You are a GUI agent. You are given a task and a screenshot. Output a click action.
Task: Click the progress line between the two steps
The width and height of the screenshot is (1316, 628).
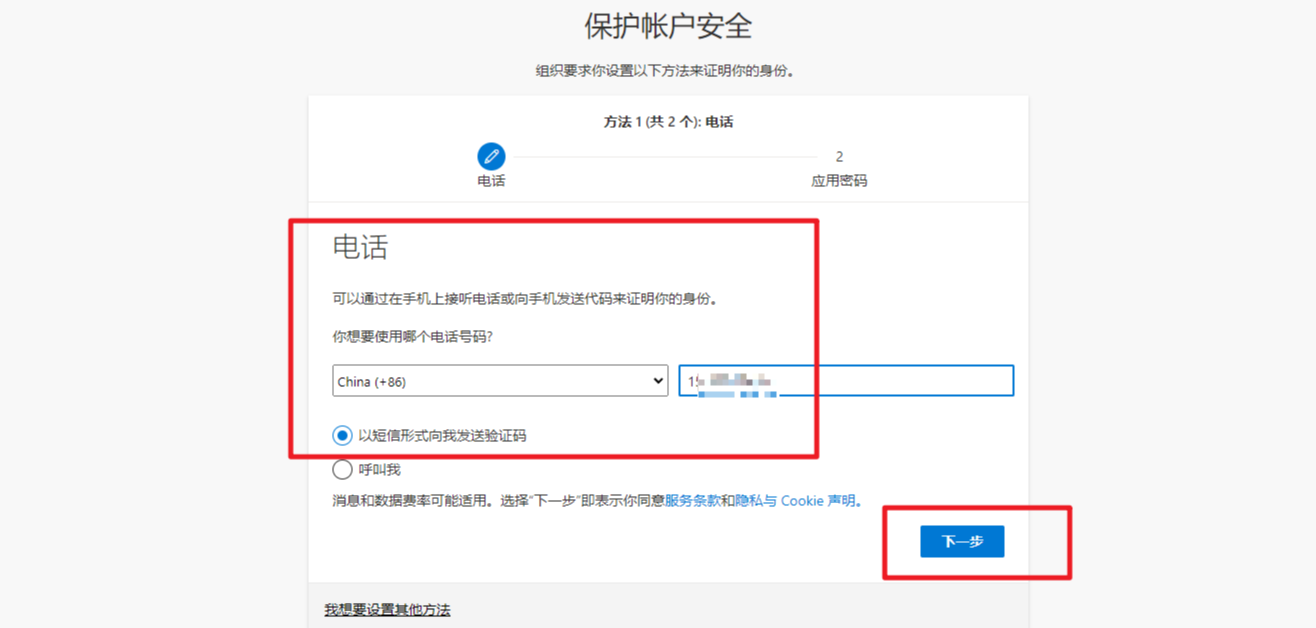point(665,157)
